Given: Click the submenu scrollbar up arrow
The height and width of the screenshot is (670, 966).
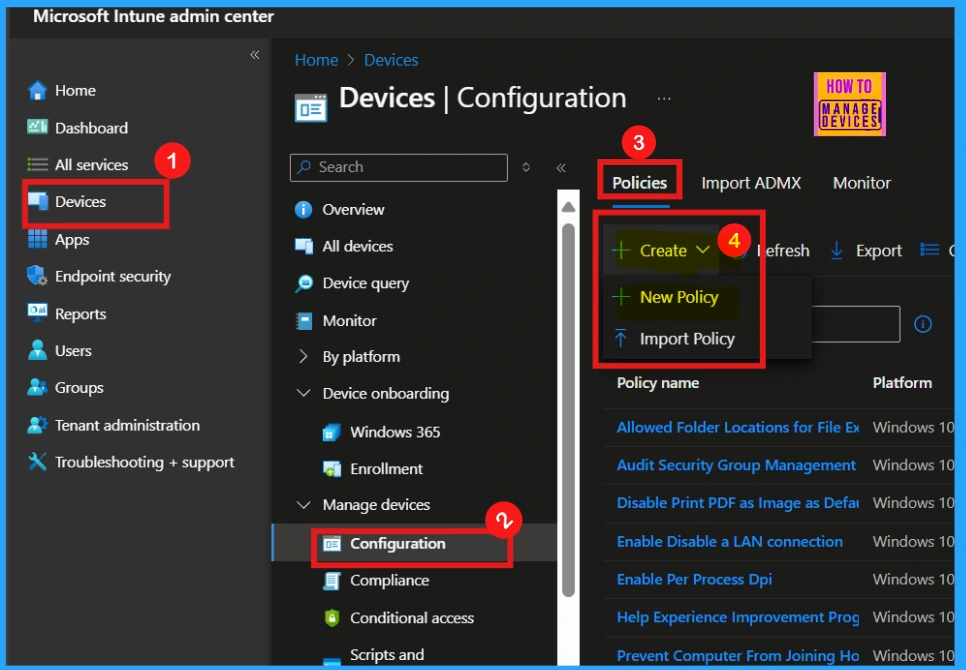Looking at the screenshot, I should pyautogui.click(x=568, y=207).
